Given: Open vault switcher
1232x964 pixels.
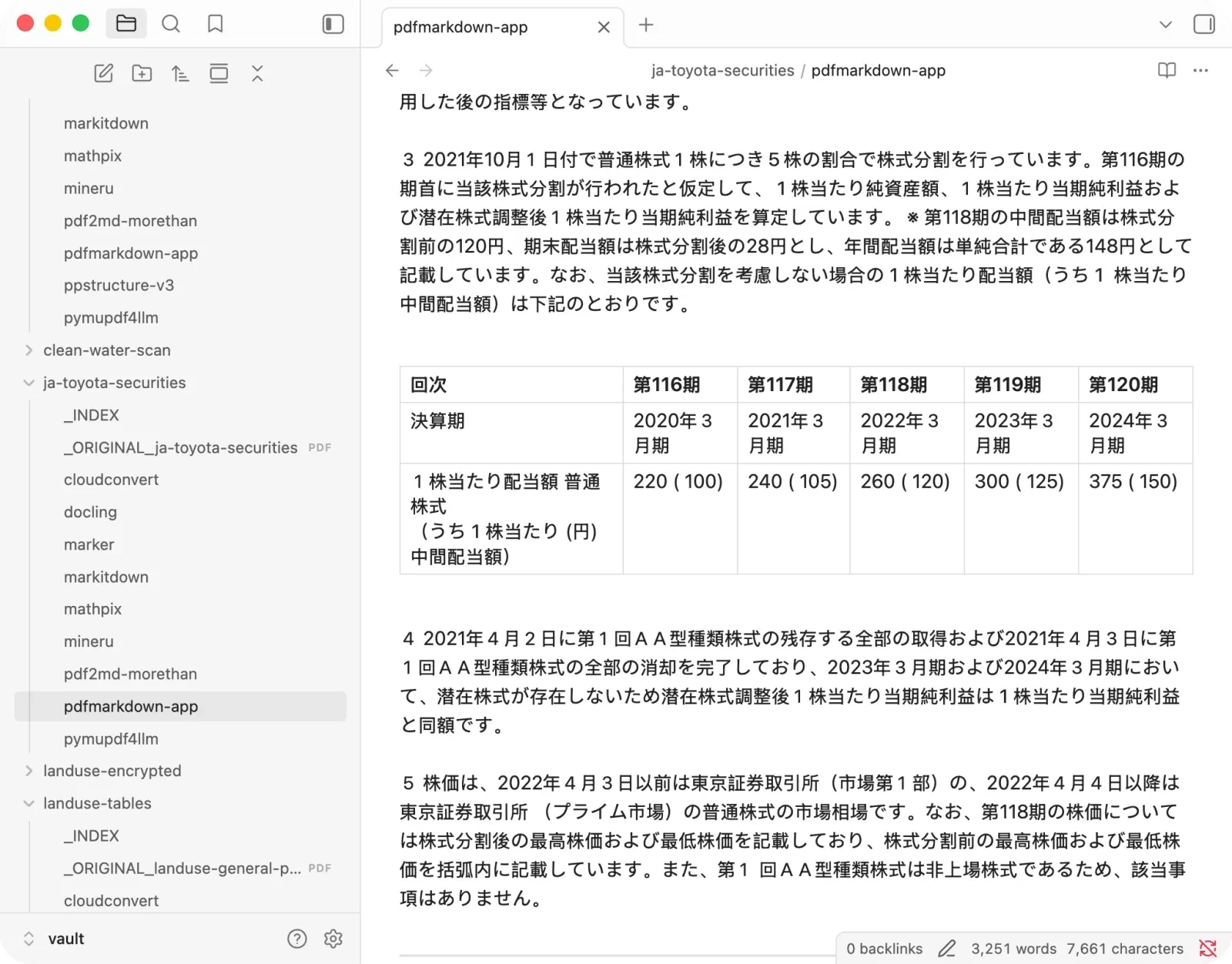Looking at the screenshot, I should click(x=54, y=939).
